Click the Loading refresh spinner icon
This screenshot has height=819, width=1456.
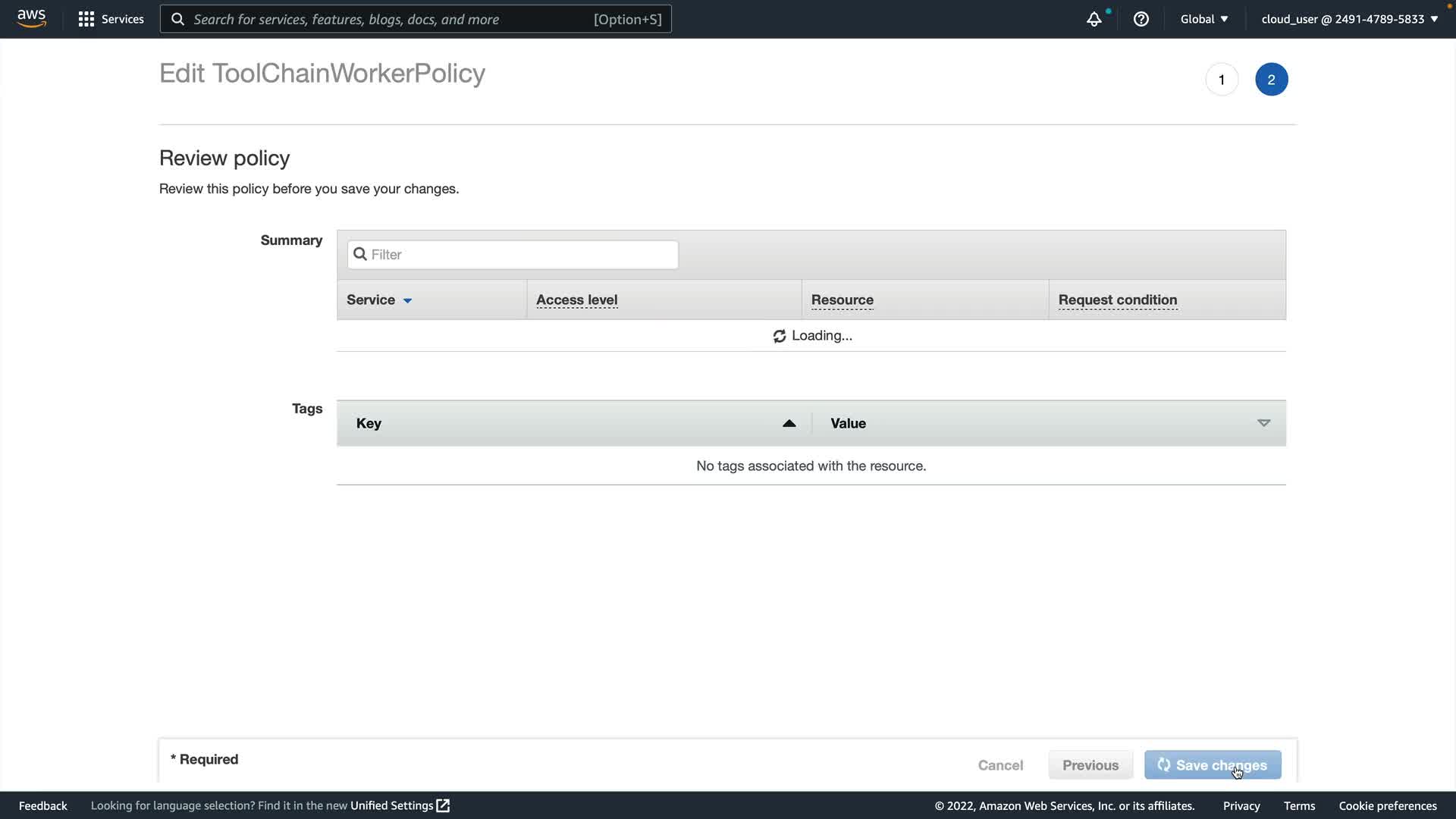pos(779,336)
